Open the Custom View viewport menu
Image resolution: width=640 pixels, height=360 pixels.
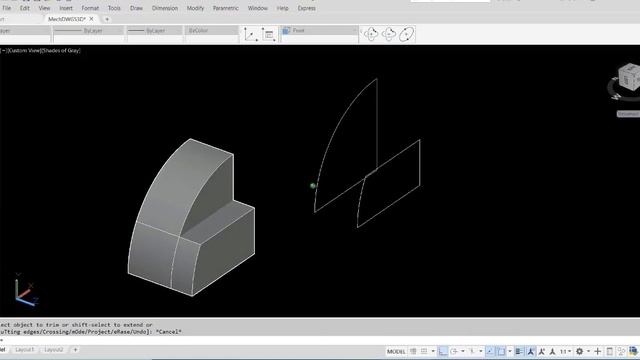[x=23, y=51]
